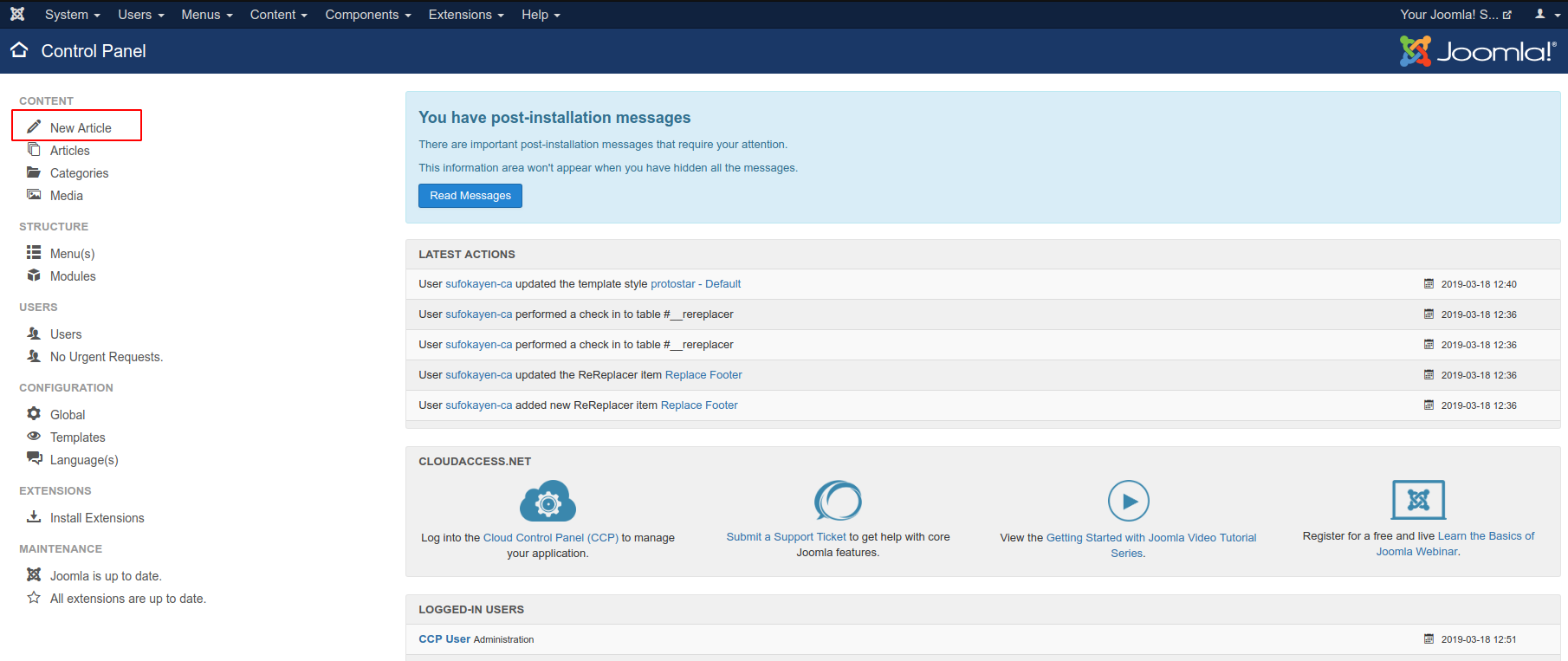Go to Modules in sidebar
1568x661 pixels.
(x=73, y=276)
